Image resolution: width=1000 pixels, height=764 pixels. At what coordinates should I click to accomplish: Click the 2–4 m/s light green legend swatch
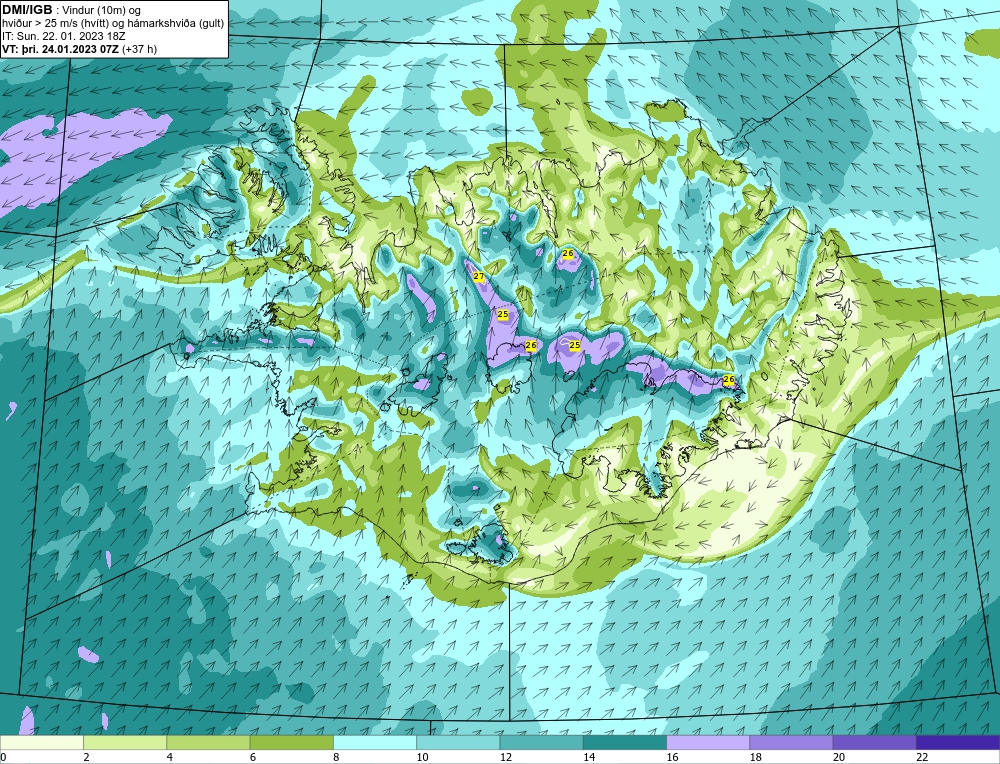point(125,742)
